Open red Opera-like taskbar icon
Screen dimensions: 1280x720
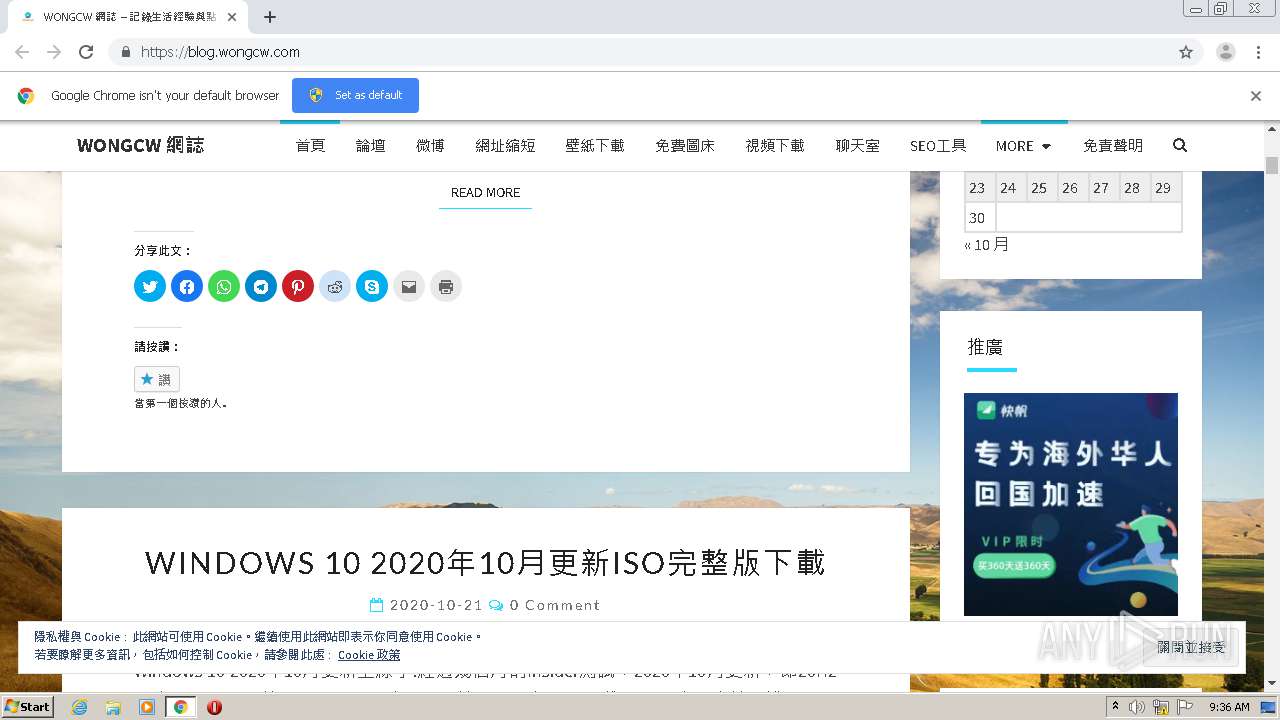coord(214,707)
